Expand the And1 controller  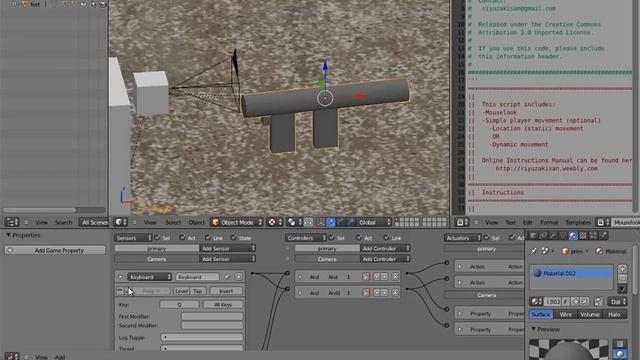(300, 293)
